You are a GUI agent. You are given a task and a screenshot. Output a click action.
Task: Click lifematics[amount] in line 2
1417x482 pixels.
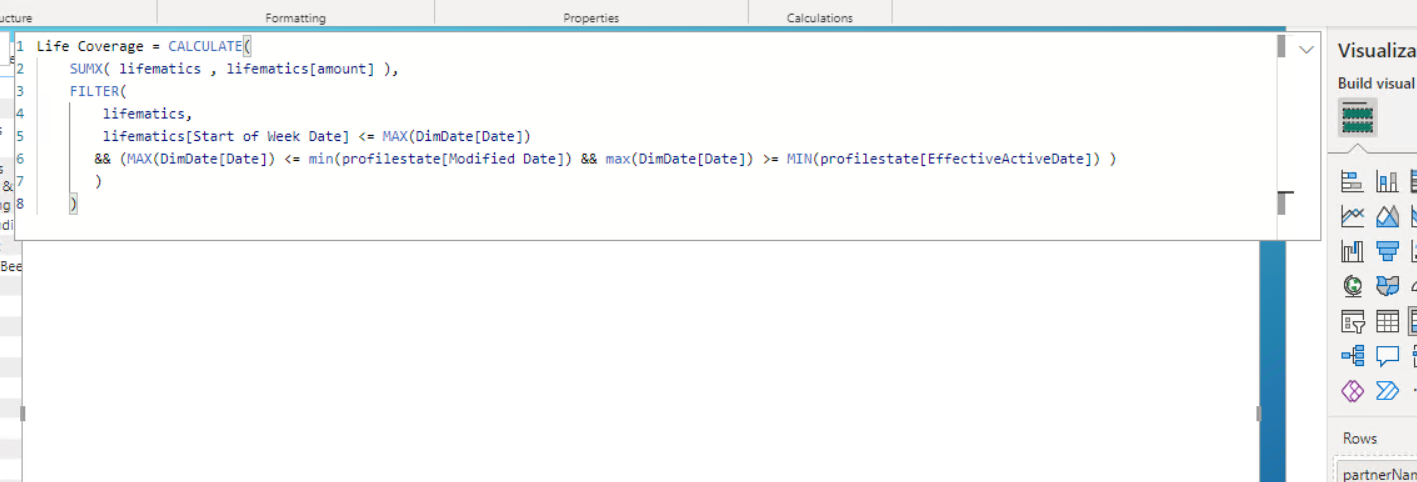pyautogui.click(x=300, y=69)
